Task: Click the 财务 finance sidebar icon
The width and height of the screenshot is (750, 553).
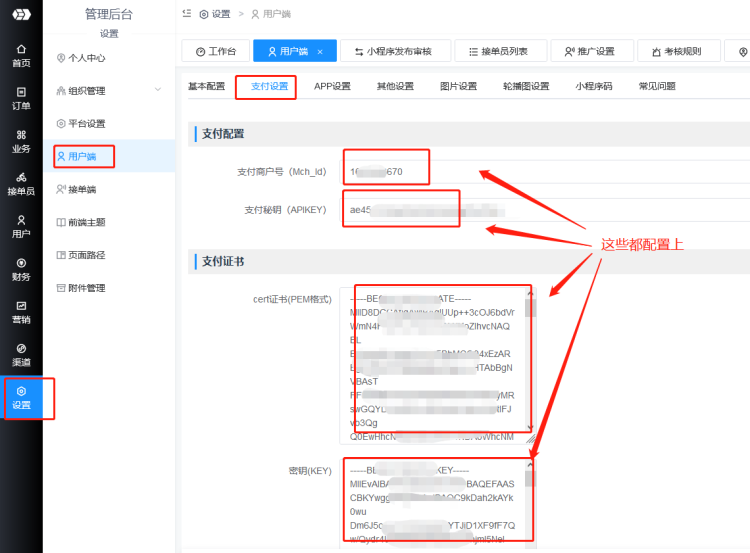Action: [x=21, y=269]
